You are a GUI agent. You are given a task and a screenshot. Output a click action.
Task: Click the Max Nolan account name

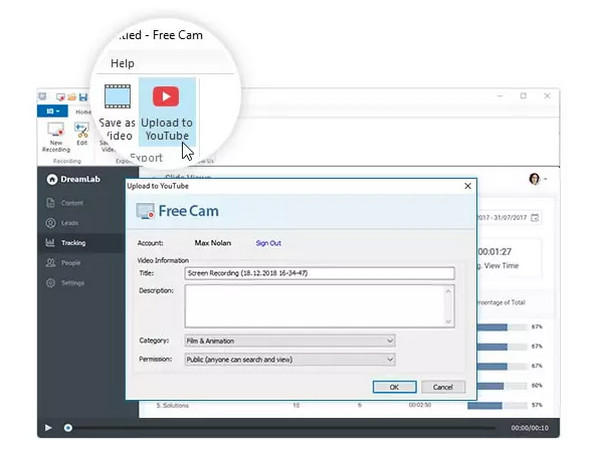pyautogui.click(x=213, y=243)
